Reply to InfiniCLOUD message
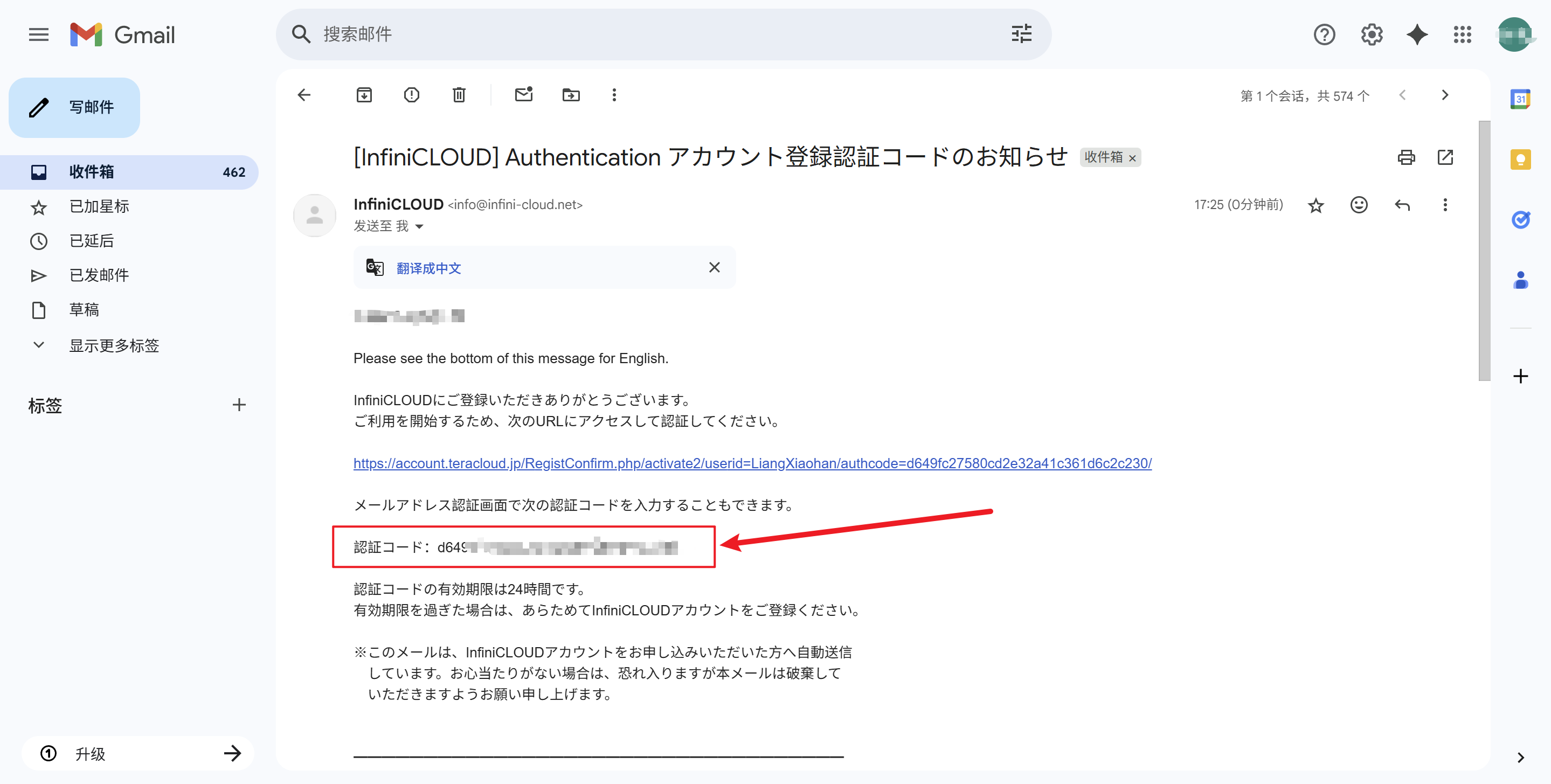Image resolution: width=1551 pixels, height=784 pixels. [x=1402, y=205]
